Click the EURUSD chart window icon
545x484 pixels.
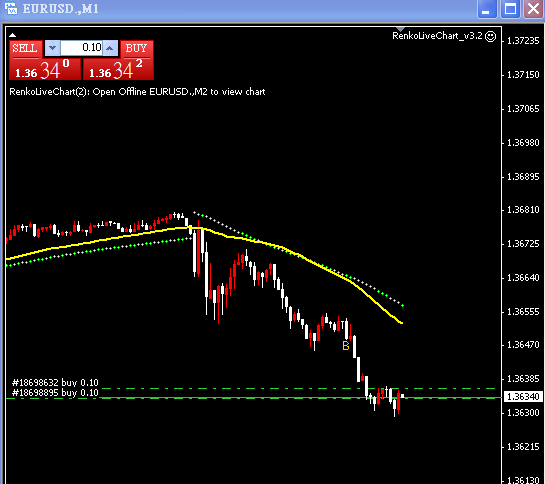pos(11,9)
